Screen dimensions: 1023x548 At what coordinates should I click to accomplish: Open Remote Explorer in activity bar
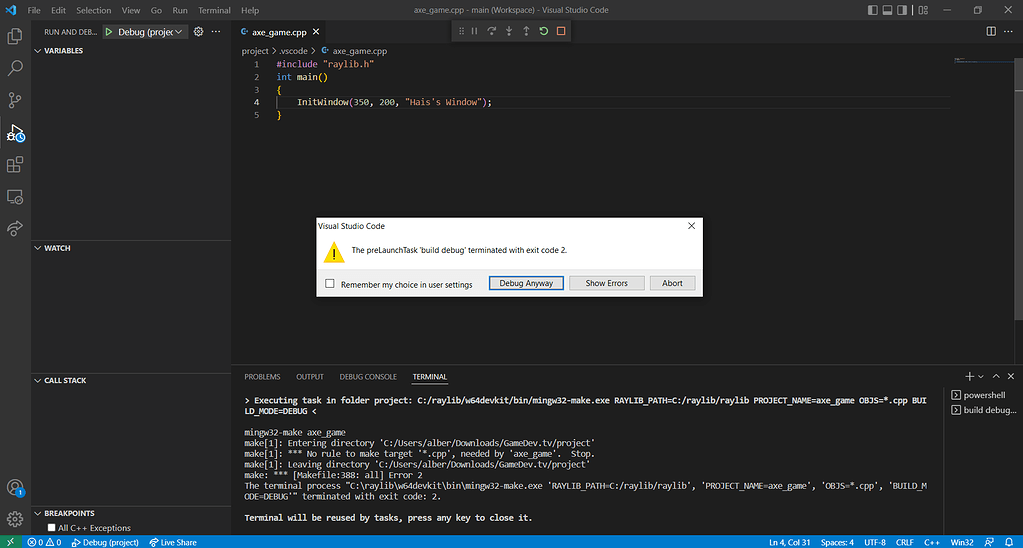point(14,196)
